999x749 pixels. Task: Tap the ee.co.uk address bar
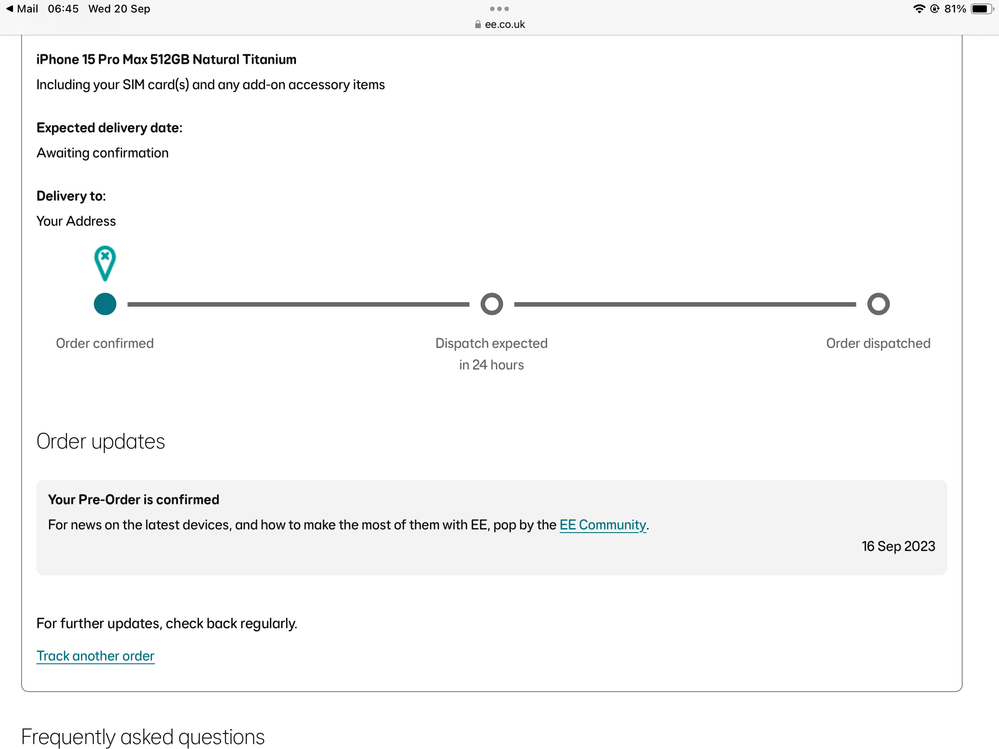(x=504, y=25)
